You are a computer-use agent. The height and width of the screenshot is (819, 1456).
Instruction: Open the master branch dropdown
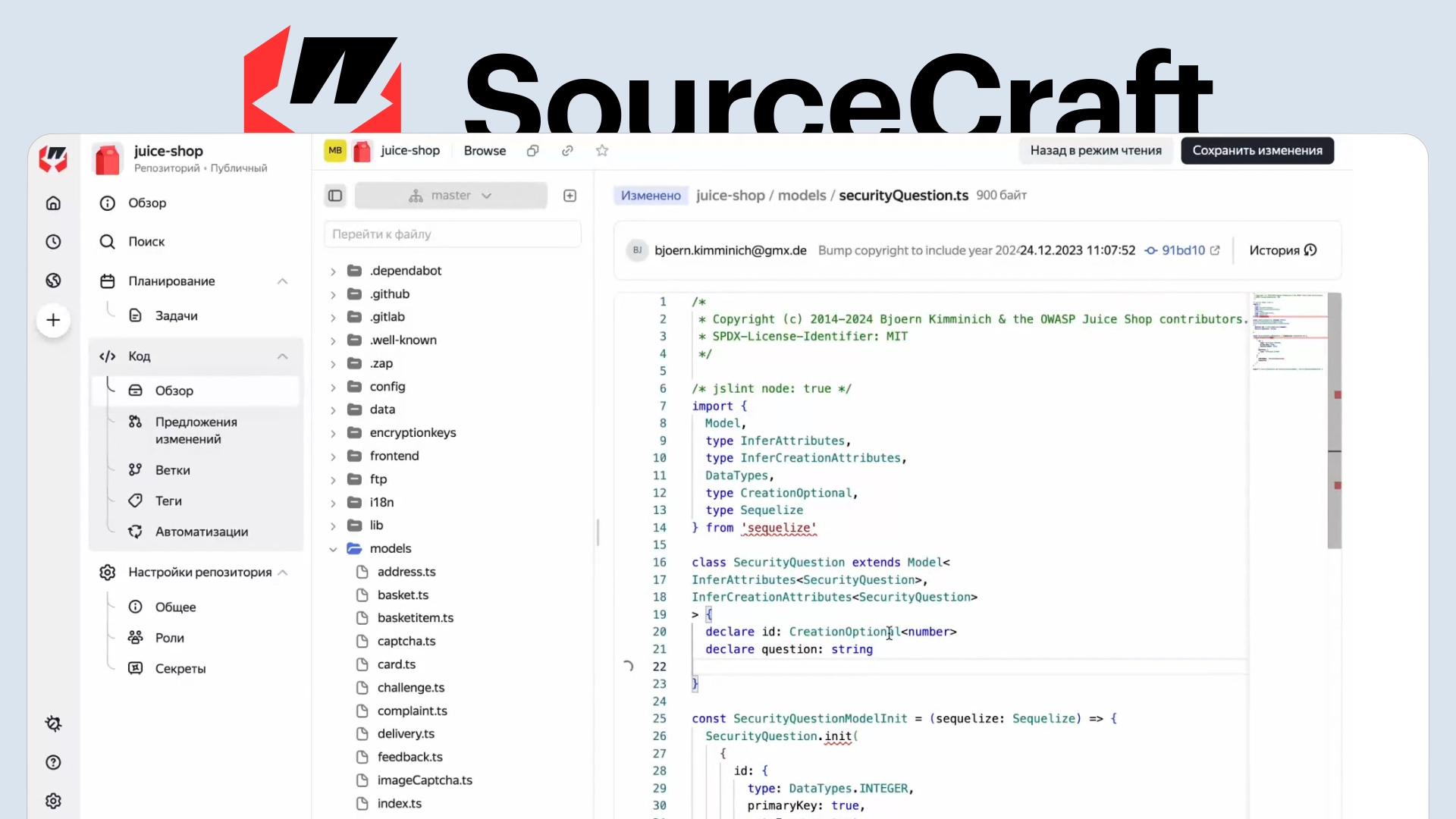pos(451,196)
